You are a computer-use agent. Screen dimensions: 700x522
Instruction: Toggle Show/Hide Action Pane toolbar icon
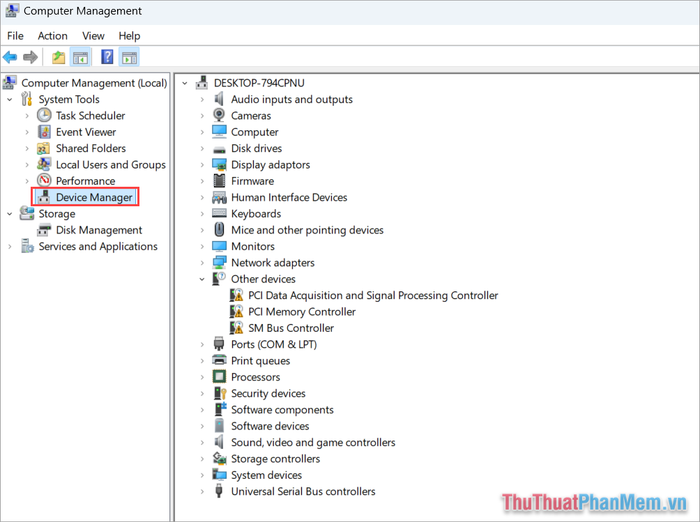coord(129,57)
